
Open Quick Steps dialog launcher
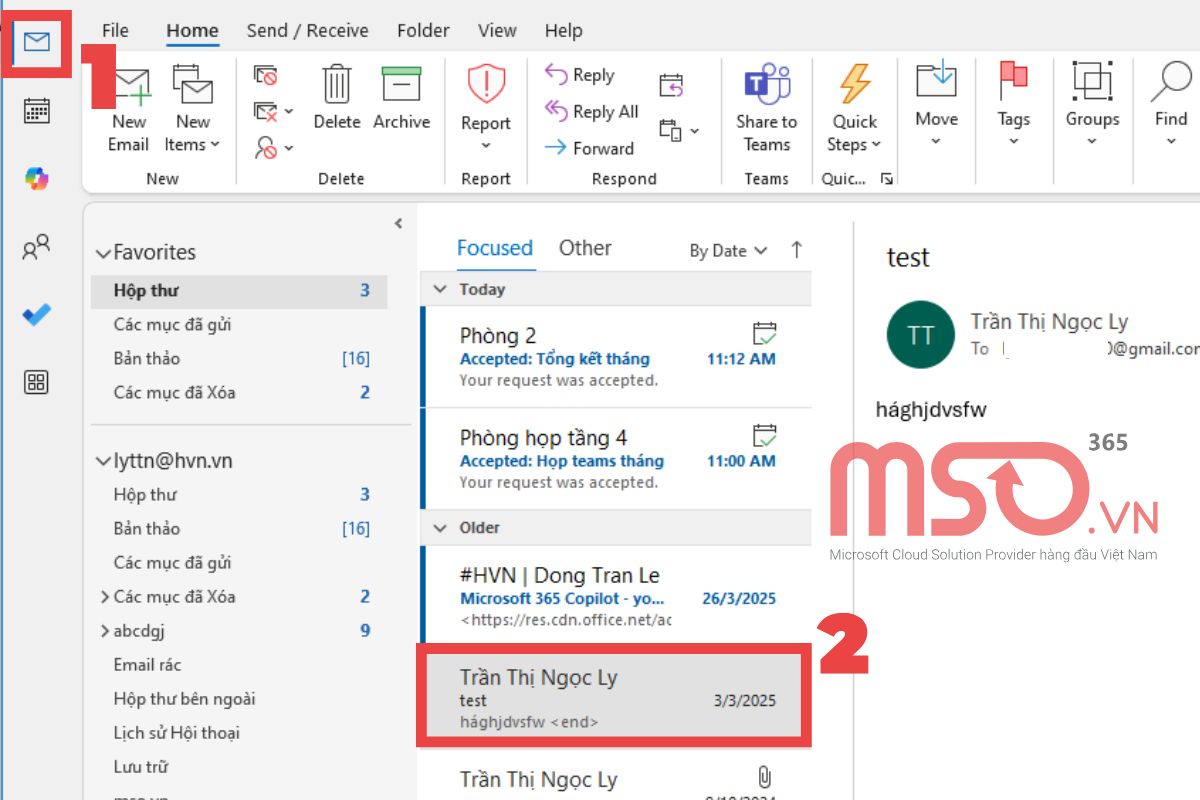click(886, 179)
